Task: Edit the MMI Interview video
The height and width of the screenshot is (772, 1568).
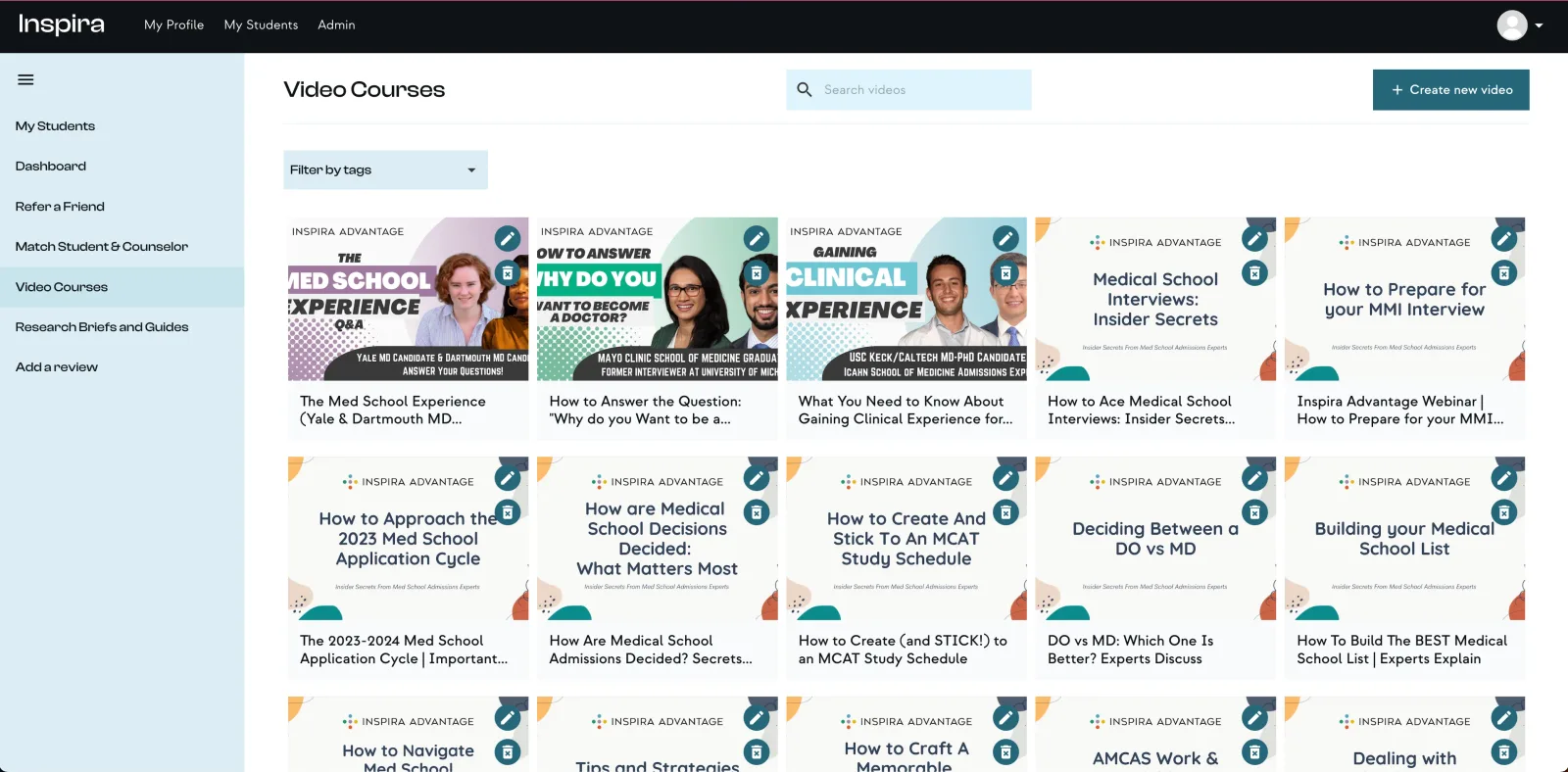Action: [1504, 238]
